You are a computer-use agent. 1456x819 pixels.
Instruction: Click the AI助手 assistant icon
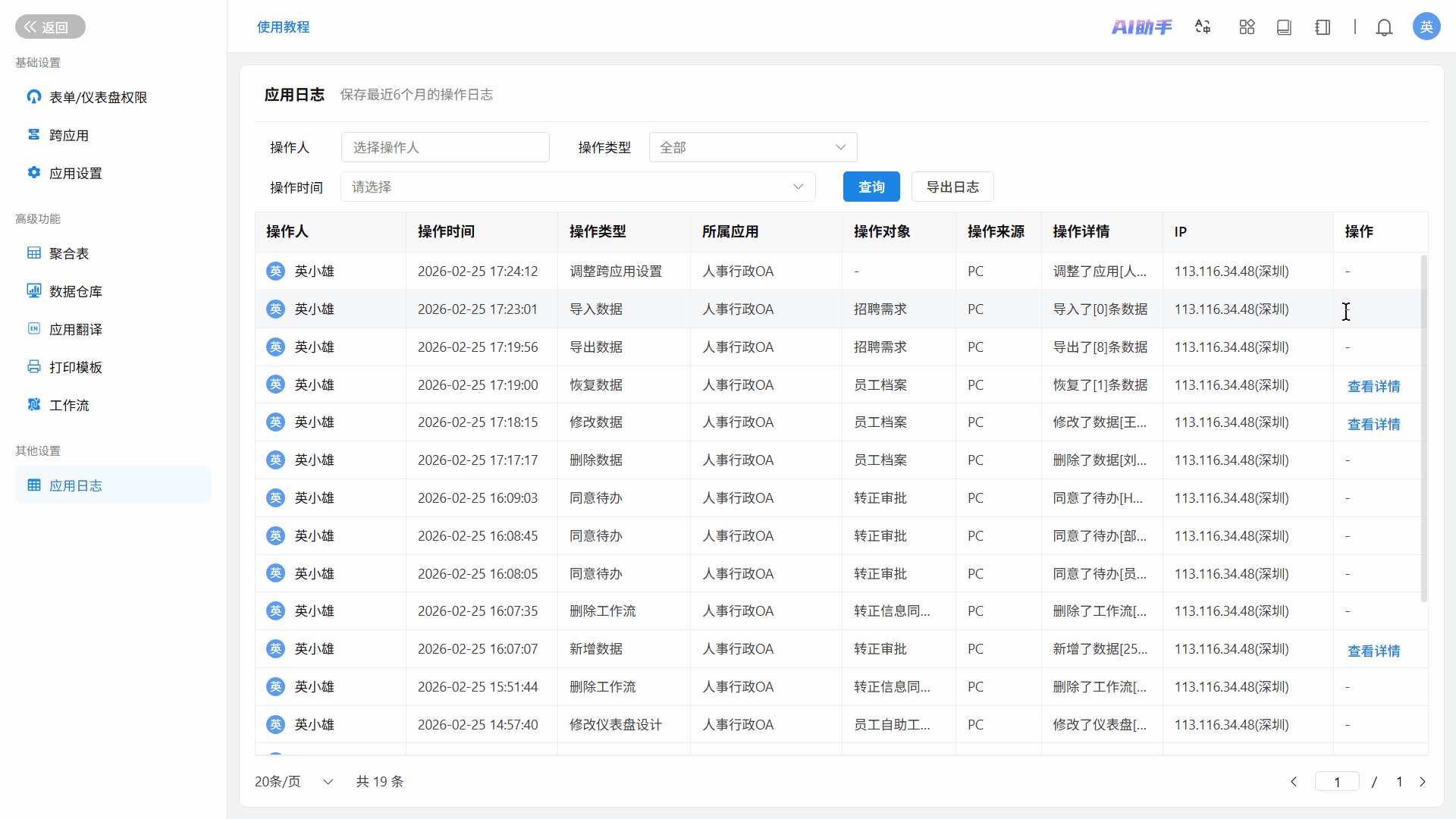point(1141,27)
